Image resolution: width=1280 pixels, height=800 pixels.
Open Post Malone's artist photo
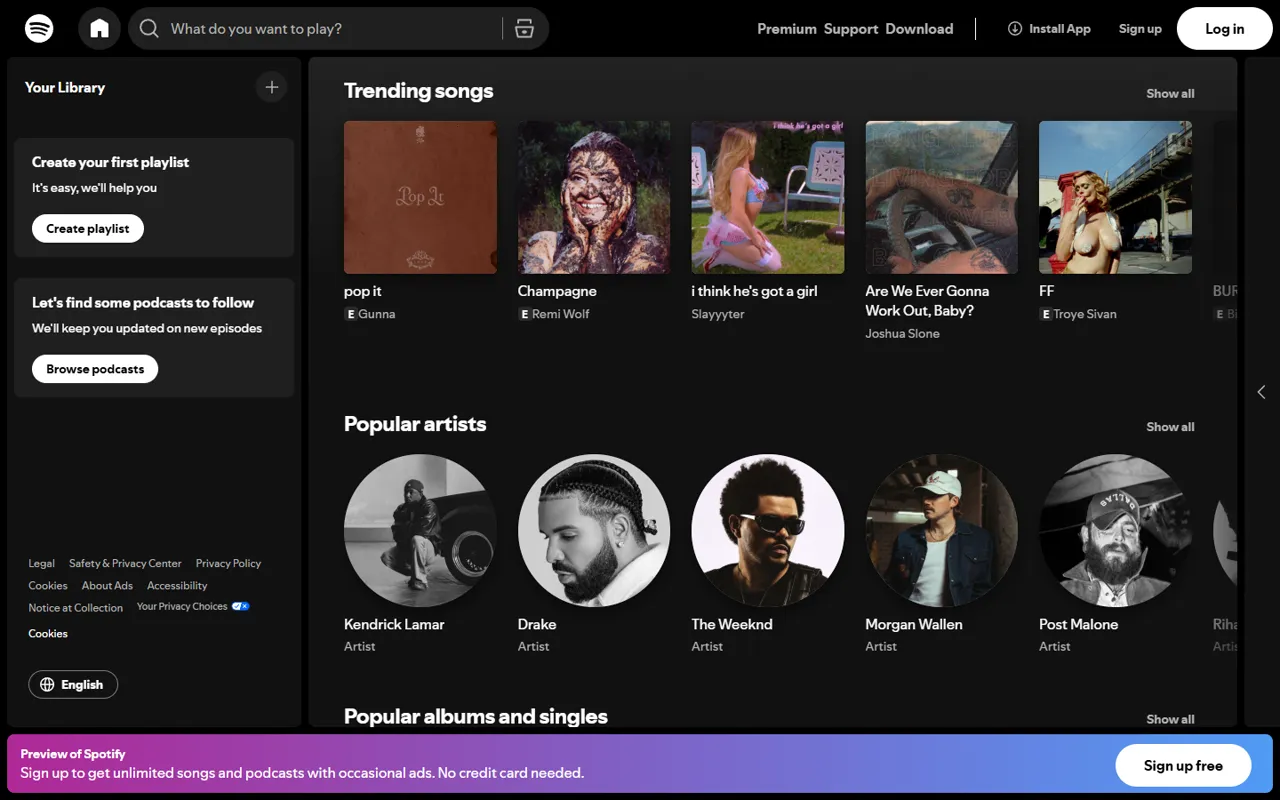coord(1116,531)
